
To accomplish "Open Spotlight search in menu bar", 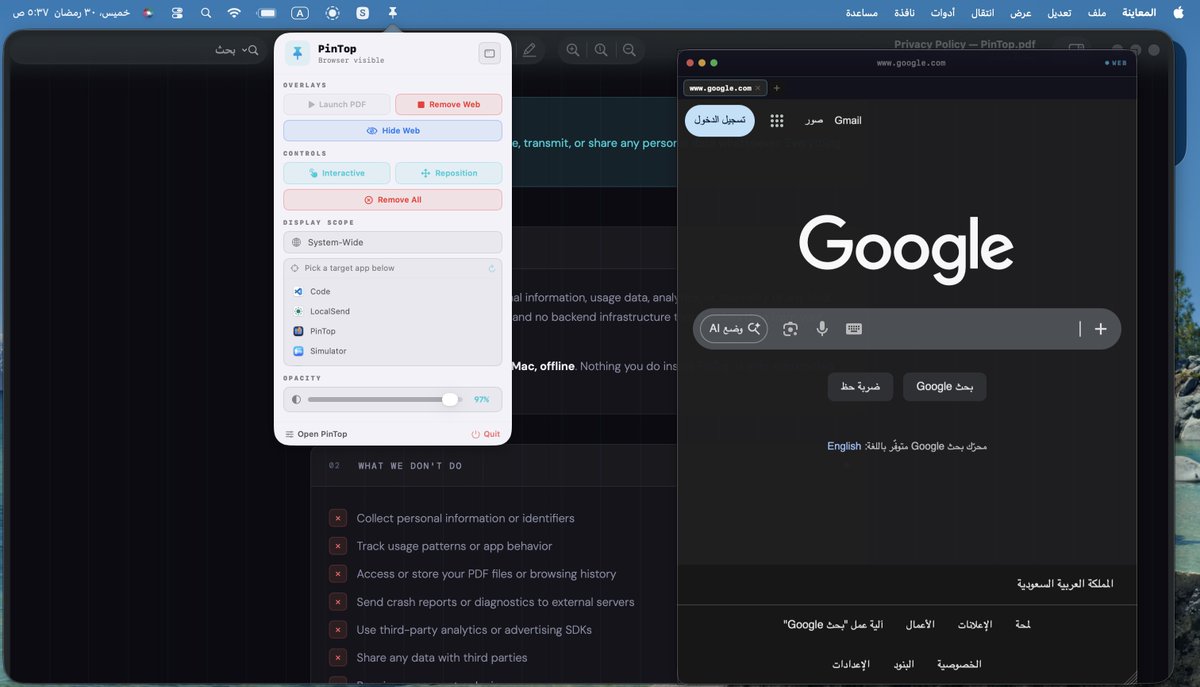I will pyautogui.click(x=205, y=13).
